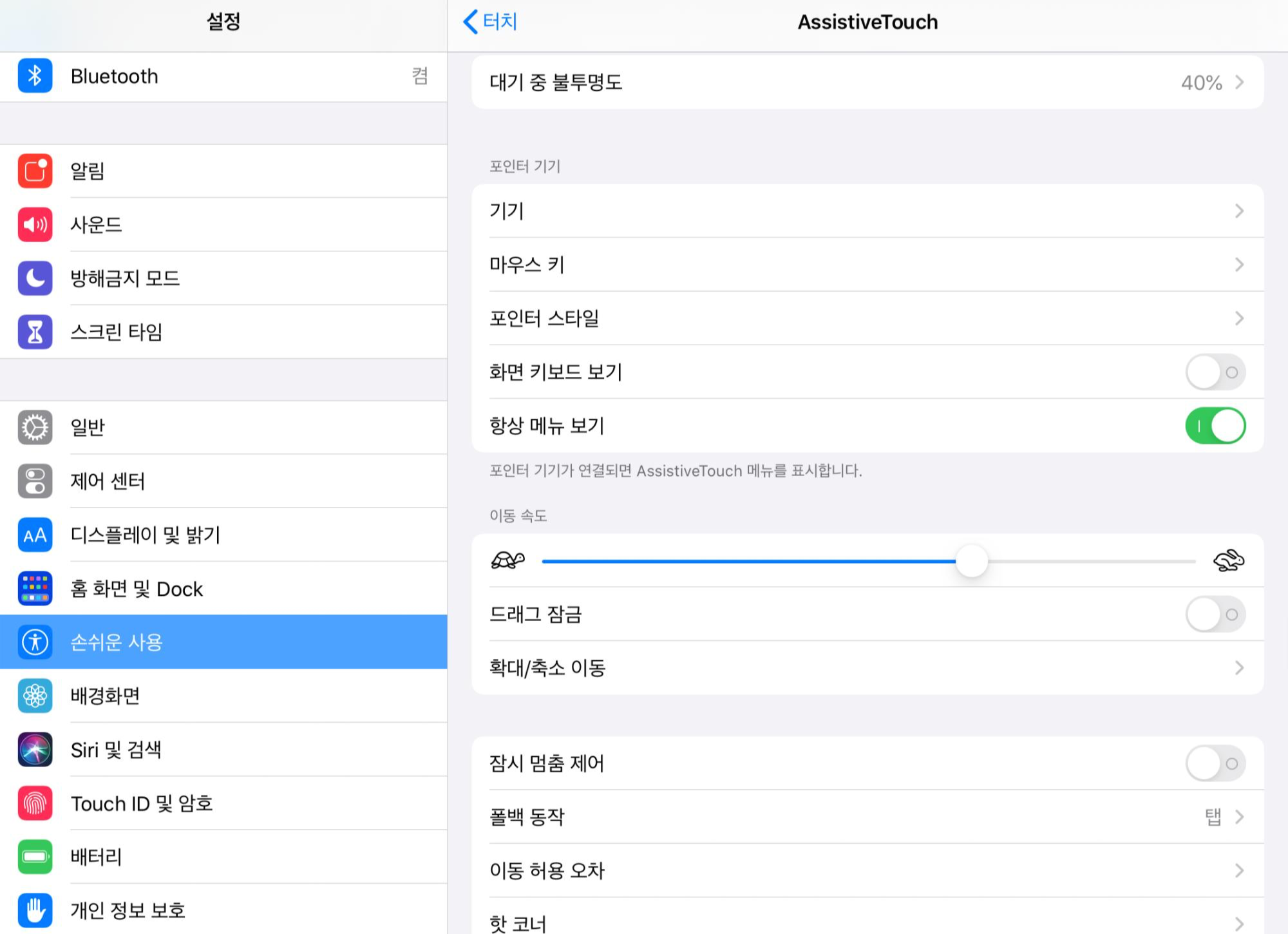Screen dimensions: 1288x934
Task: Open 알림 notifications icon
Action: tap(35, 171)
